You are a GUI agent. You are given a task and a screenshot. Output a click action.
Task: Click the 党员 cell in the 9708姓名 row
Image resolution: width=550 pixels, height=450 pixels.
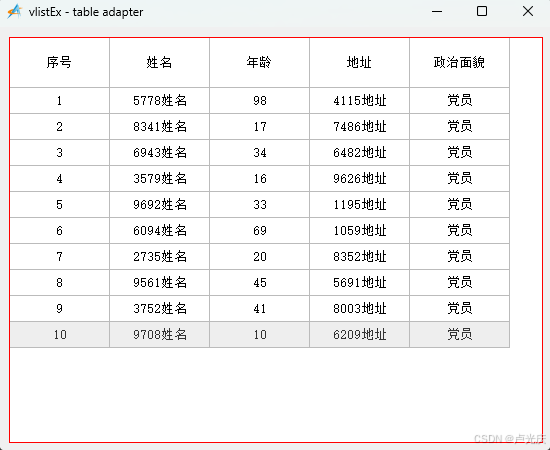point(460,335)
